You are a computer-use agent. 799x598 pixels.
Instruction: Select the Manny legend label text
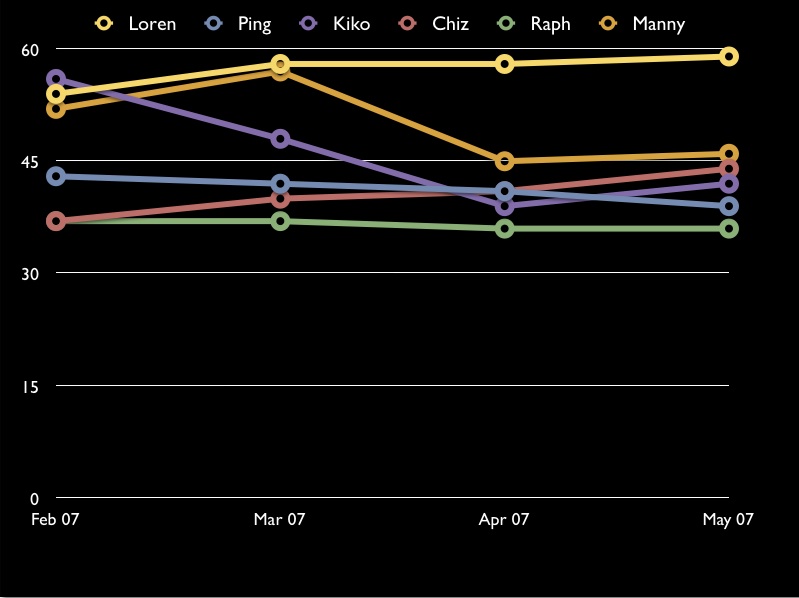pos(659,24)
